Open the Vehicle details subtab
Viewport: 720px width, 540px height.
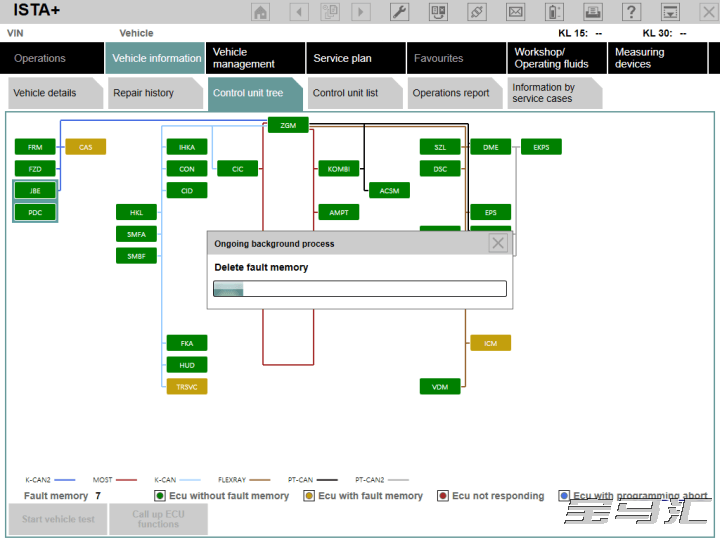click(56, 93)
